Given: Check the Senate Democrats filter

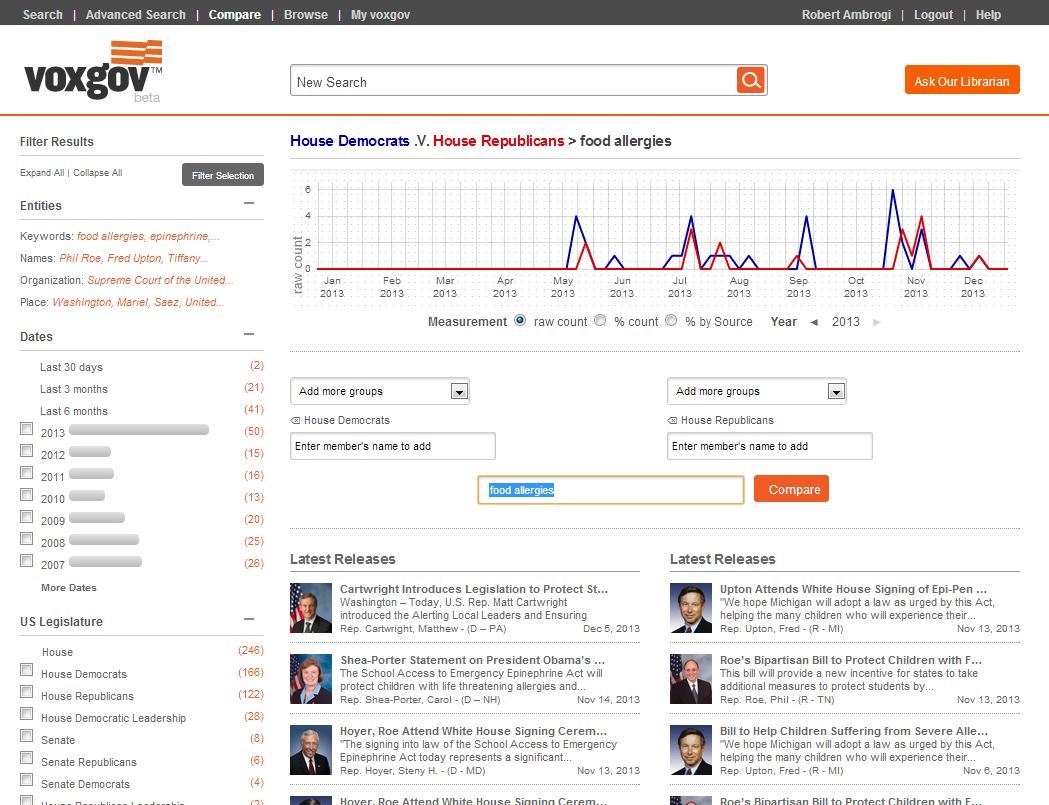Looking at the screenshot, I should point(27,780).
